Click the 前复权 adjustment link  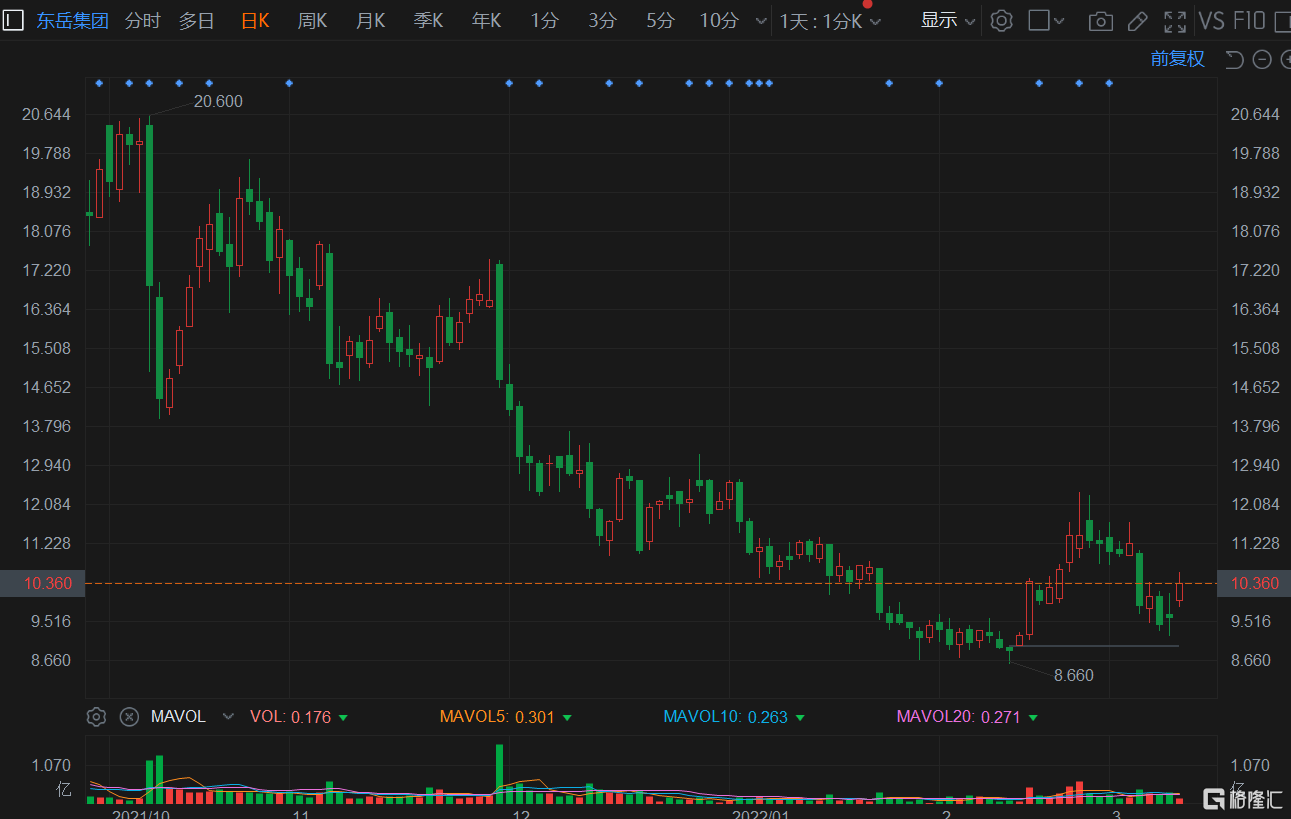(x=1177, y=59)
